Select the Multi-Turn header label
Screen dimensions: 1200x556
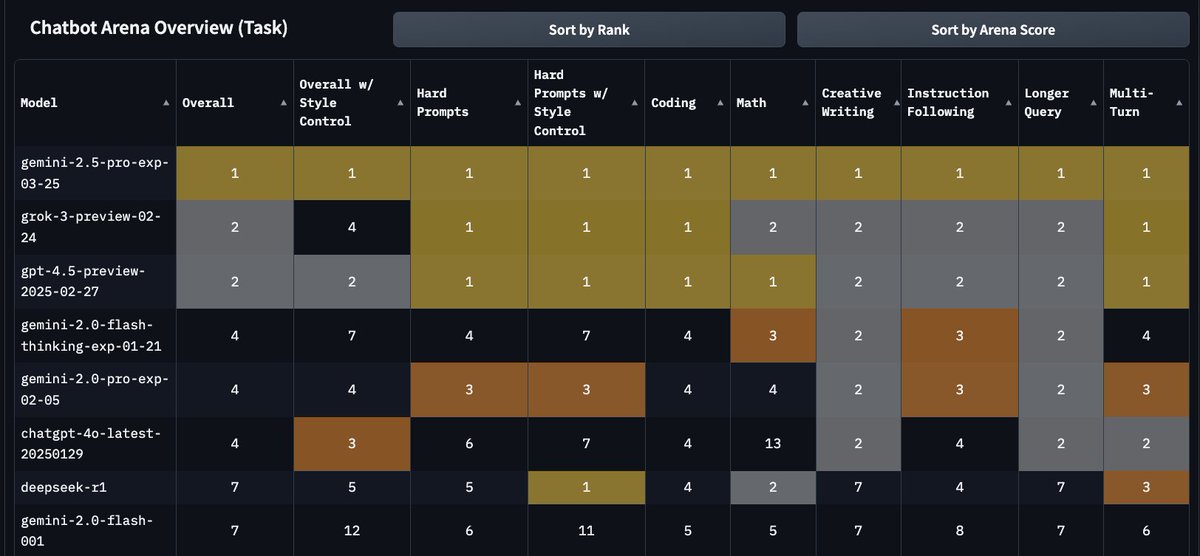tap(1132, 103)
